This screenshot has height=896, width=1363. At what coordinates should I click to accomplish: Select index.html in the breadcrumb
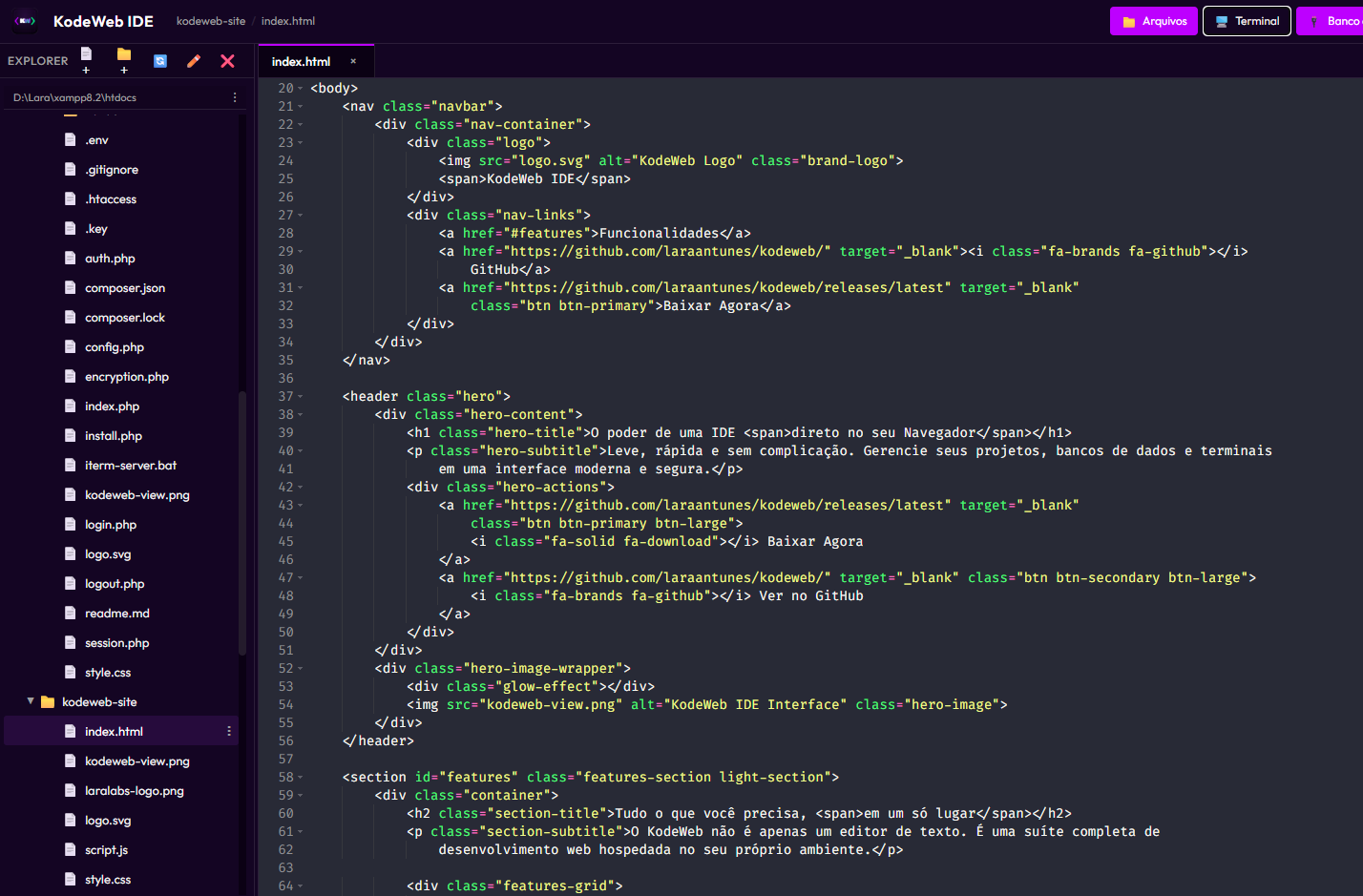288,21
